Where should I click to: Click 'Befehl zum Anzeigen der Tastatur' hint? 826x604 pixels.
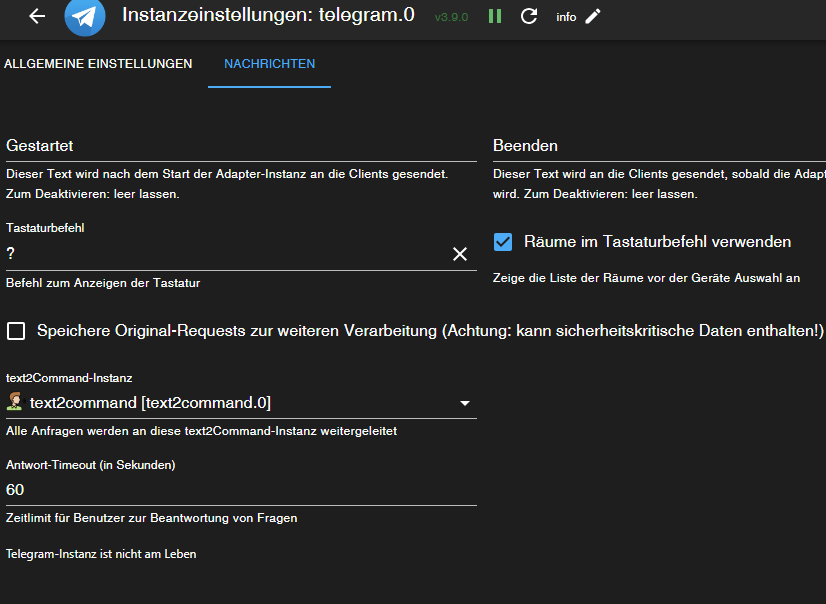click(x=103, y=283)
